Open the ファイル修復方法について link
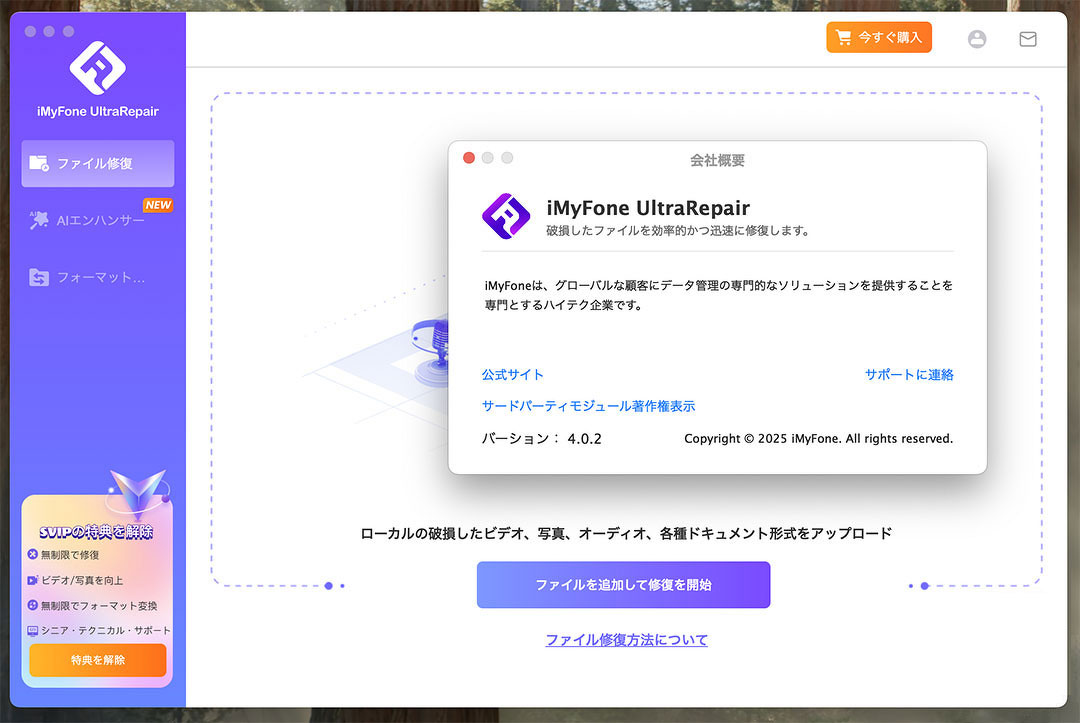Screen dimensions: 1080x723 [626, 640]
